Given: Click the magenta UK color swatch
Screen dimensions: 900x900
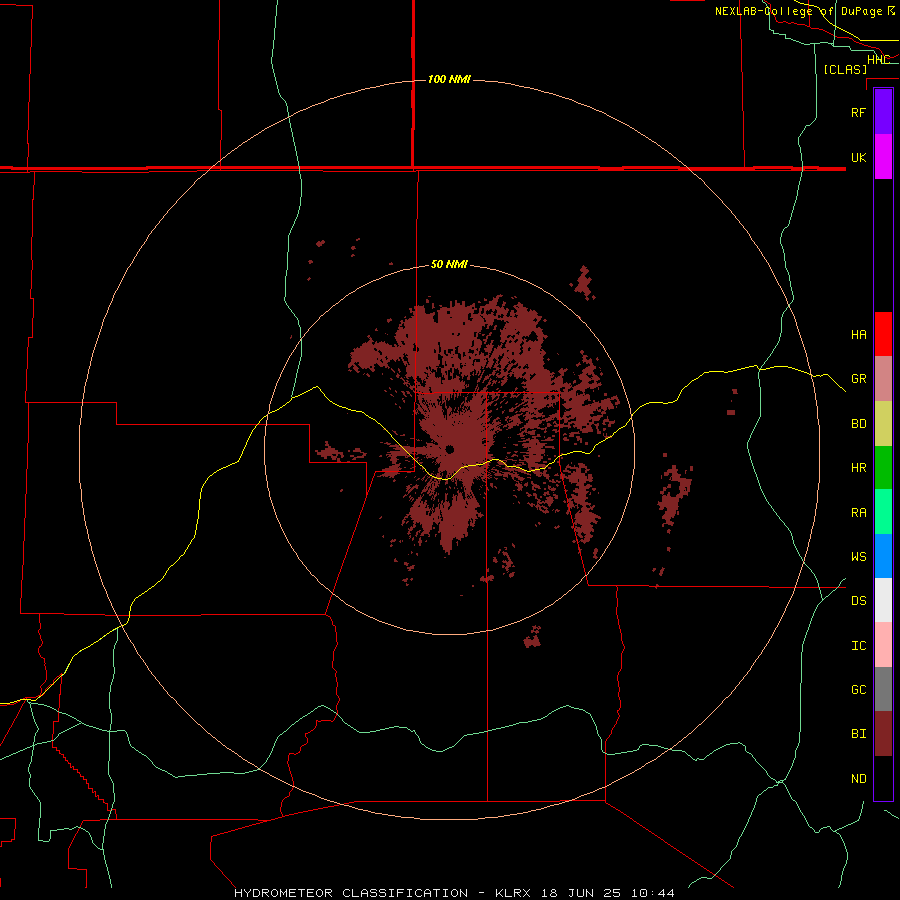Looking at the screenshot, I should (x=883, y=157).
